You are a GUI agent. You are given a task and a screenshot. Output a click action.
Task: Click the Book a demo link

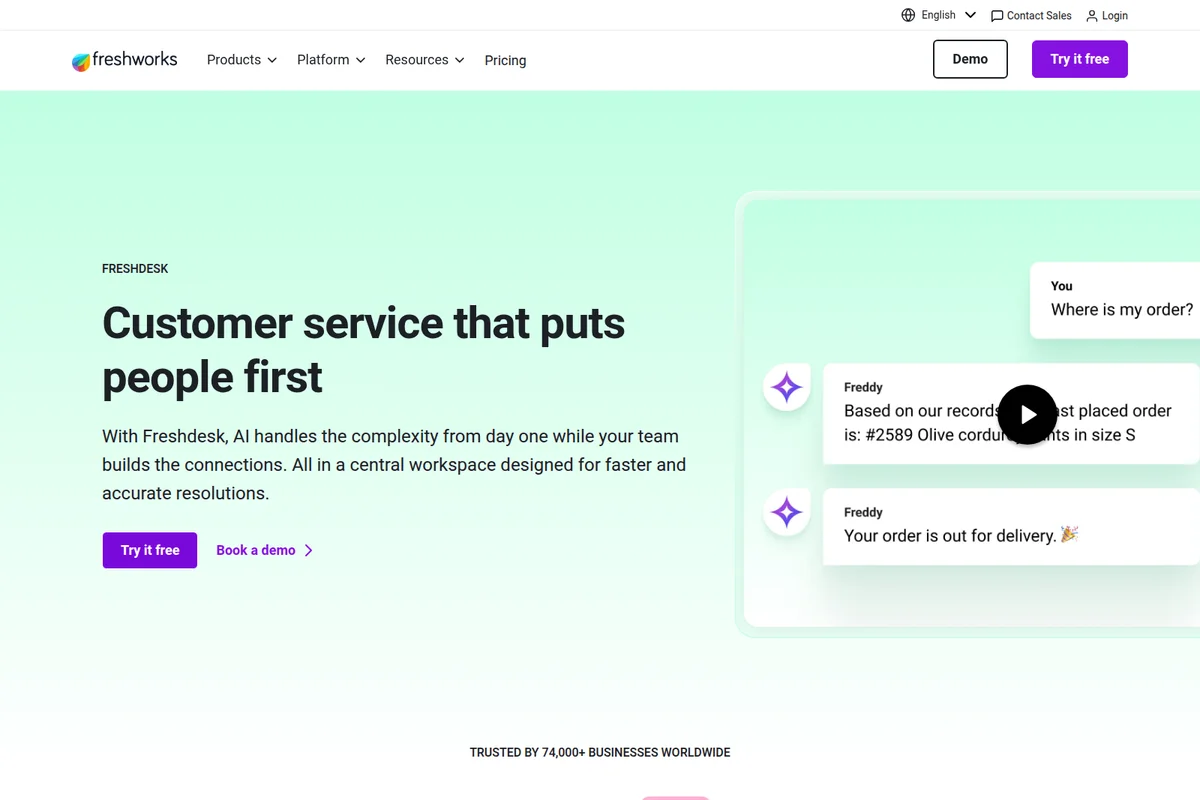[x=255, y=550]
